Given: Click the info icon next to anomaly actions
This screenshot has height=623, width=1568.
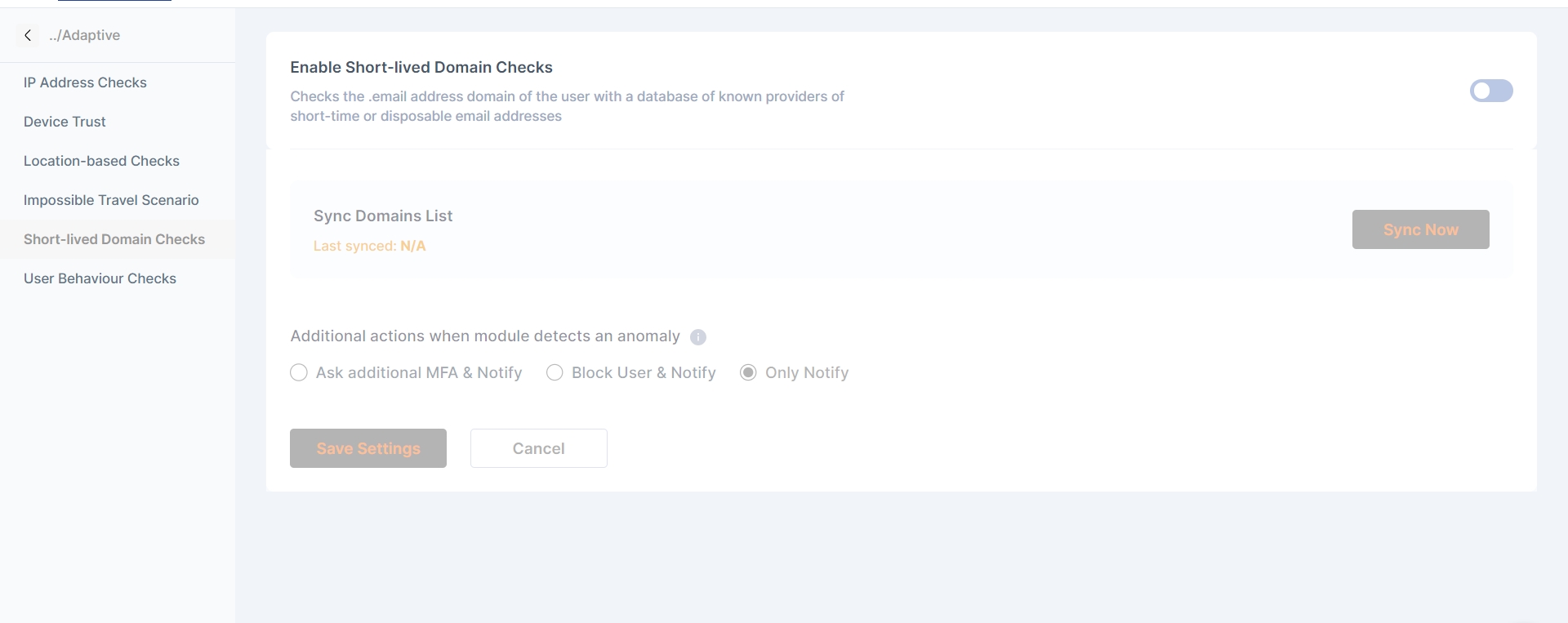Looking at the screenshot, I should pyautogui.click(x=698, y=337).
